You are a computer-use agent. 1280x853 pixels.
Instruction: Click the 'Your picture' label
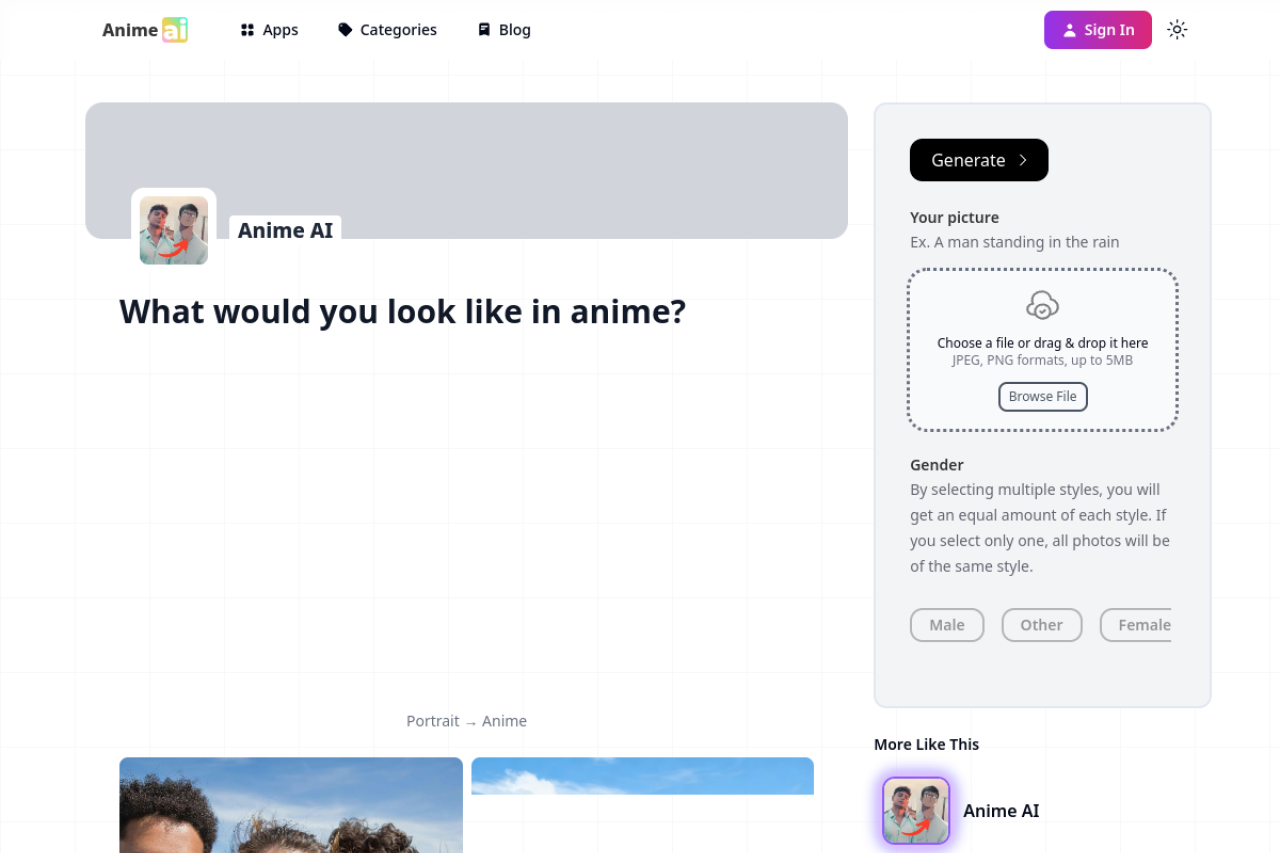click(x=954, y=217)
